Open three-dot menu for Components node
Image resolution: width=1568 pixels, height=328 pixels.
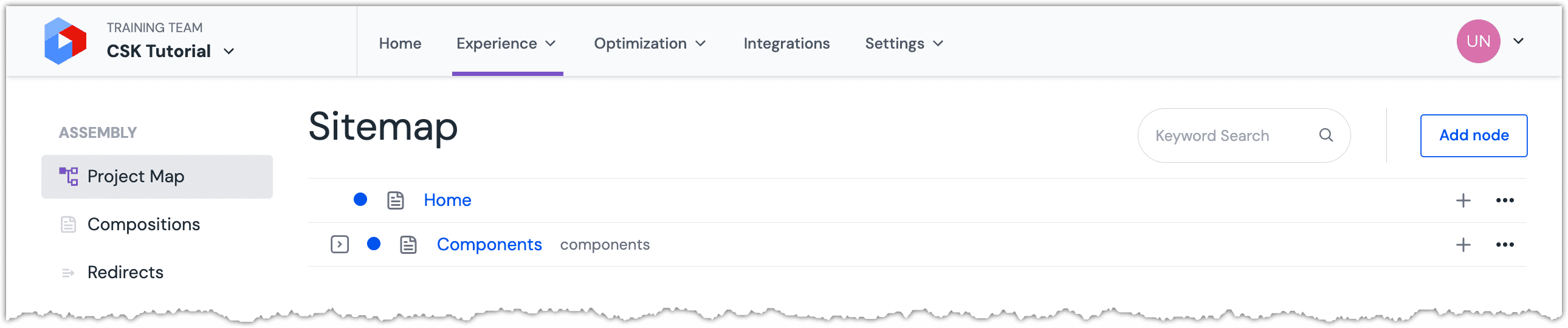click(1505, 245)
